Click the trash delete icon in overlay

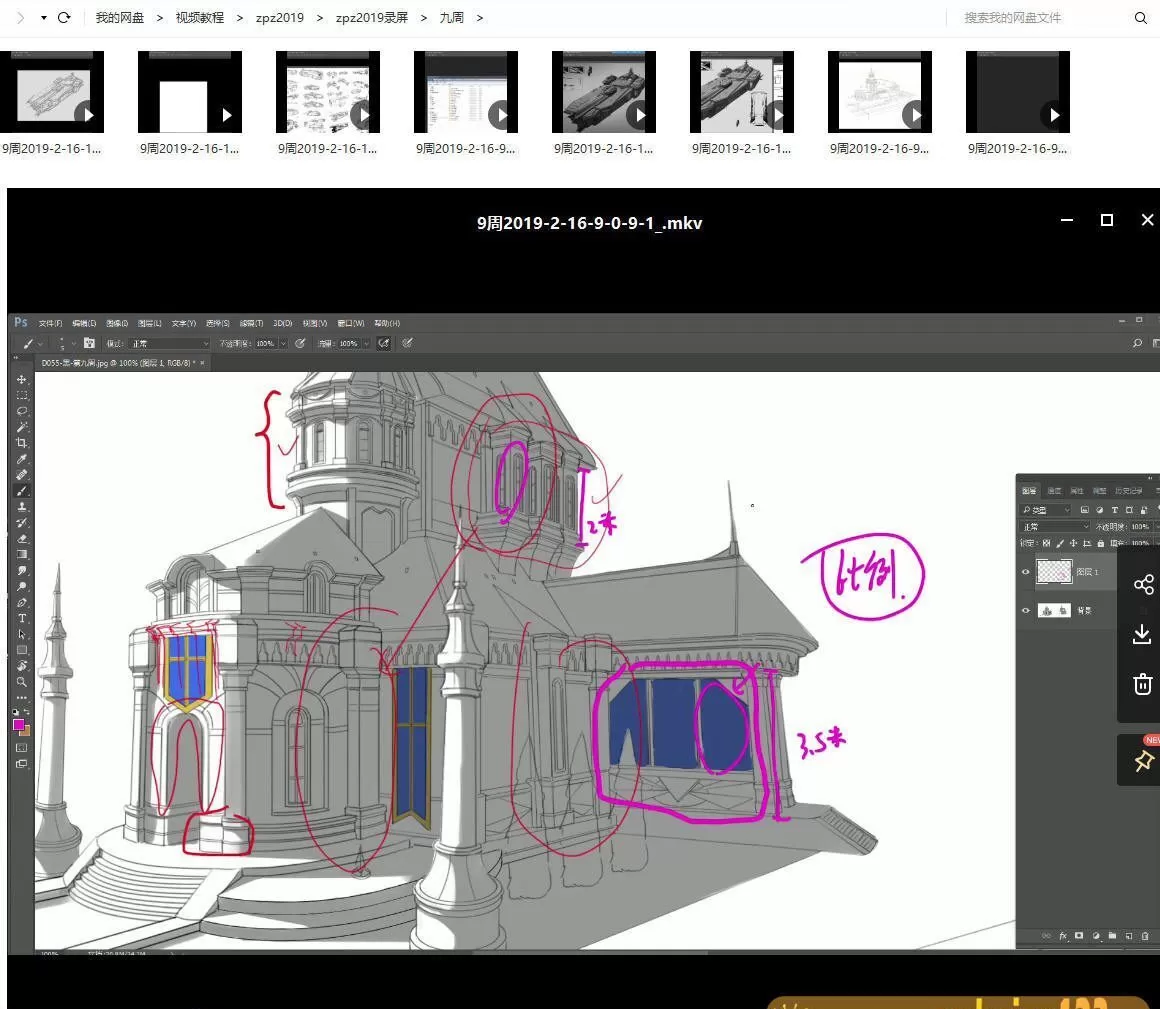tap(1142, 684)
